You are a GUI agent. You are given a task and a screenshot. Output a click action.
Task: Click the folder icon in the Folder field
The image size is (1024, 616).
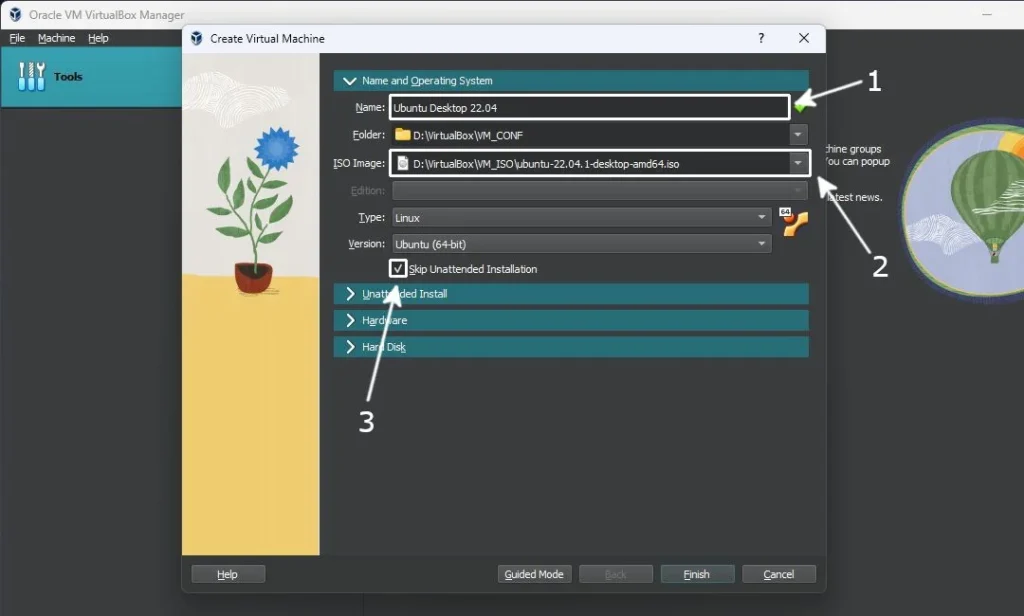coord(402,135)
